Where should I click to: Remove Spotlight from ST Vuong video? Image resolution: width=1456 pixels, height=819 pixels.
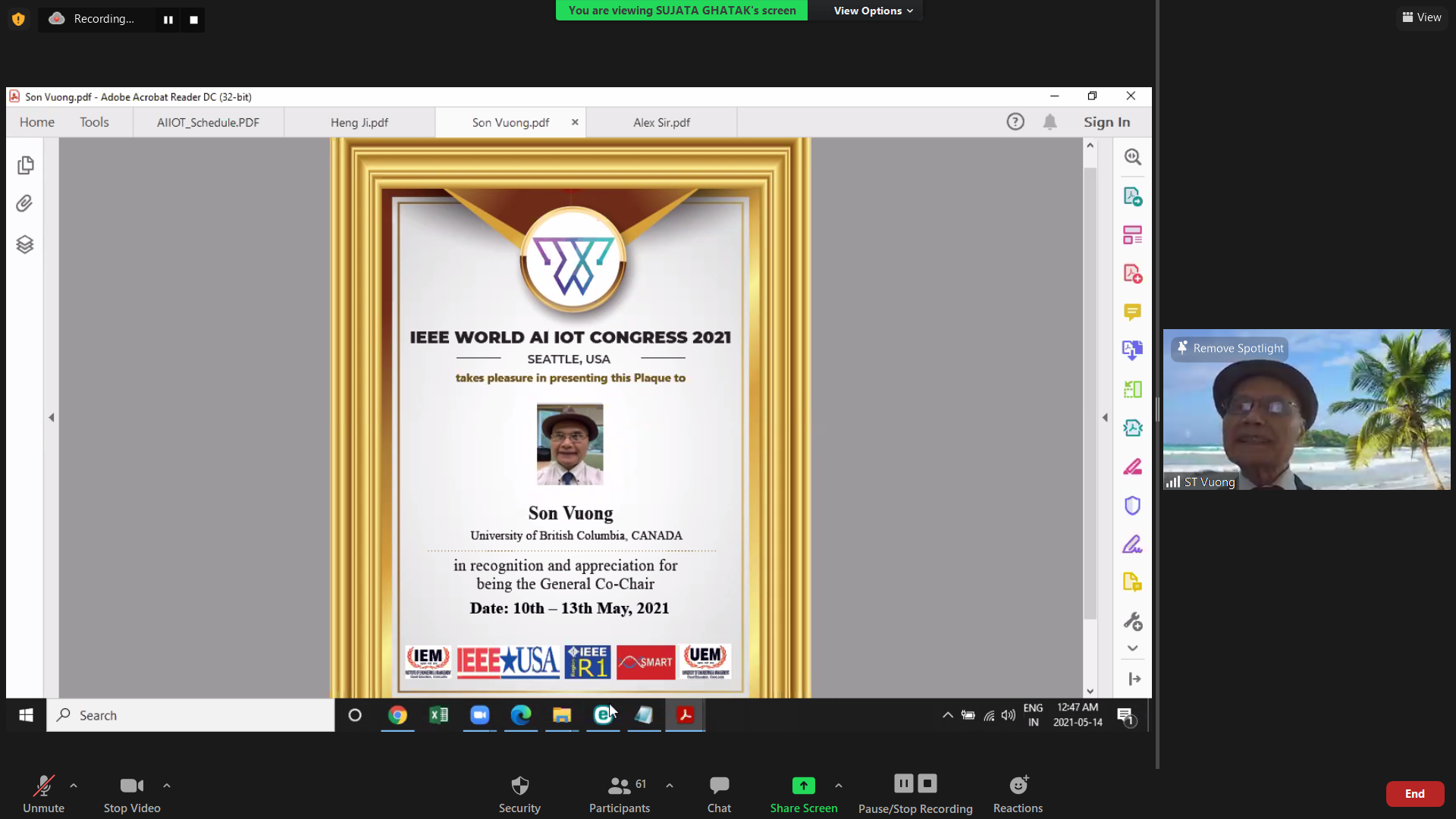click(1230, 348)
